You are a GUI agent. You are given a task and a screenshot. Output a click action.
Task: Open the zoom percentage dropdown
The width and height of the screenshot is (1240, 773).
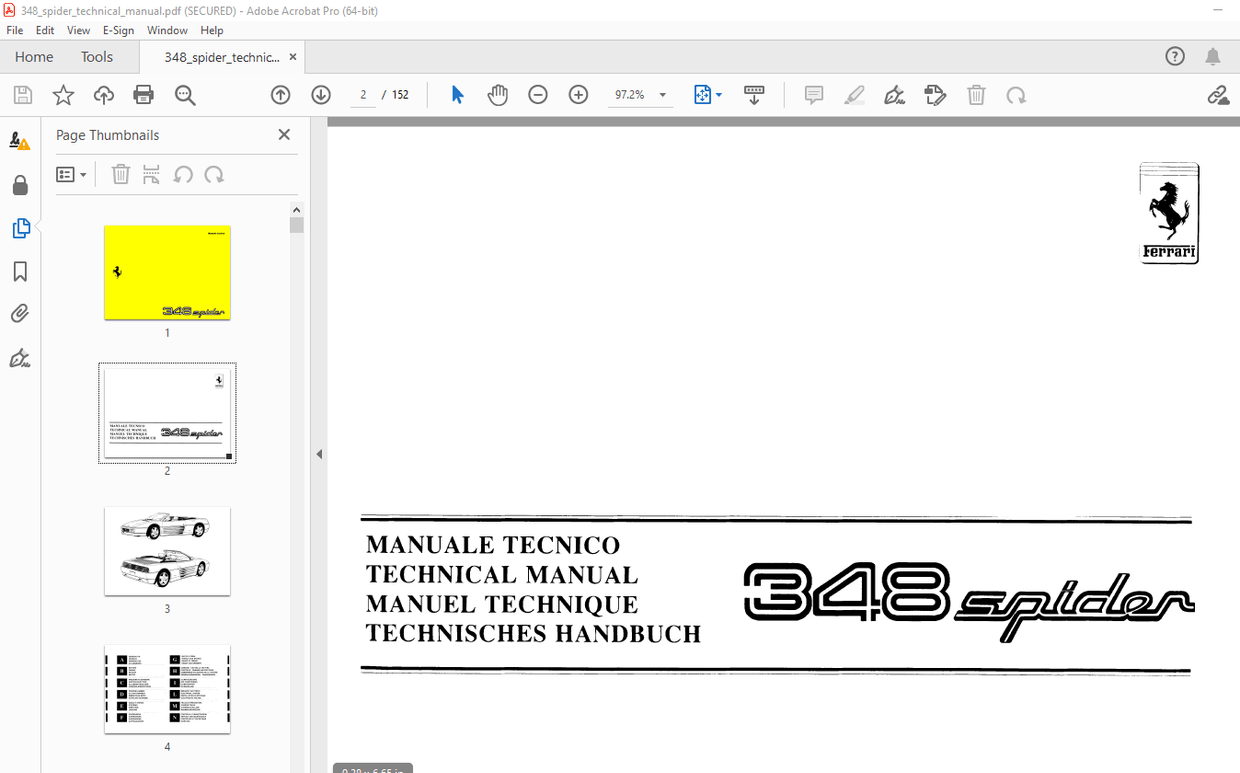pos(661,94)
